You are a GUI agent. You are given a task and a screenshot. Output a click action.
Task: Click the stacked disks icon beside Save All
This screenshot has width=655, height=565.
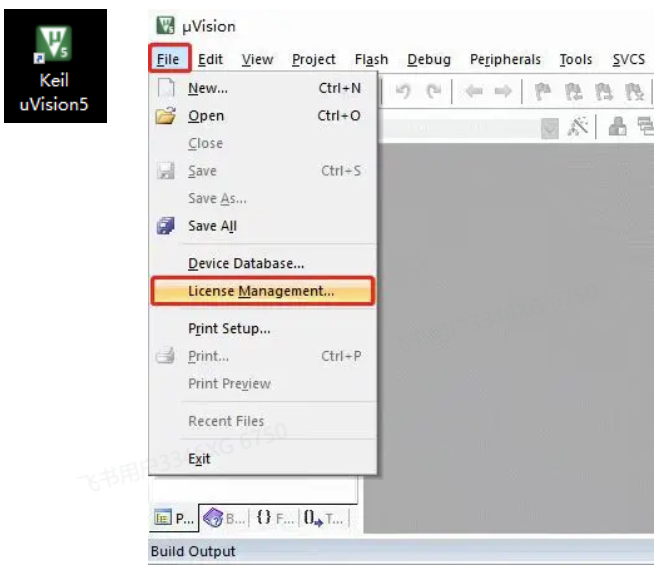coord(166,226)
